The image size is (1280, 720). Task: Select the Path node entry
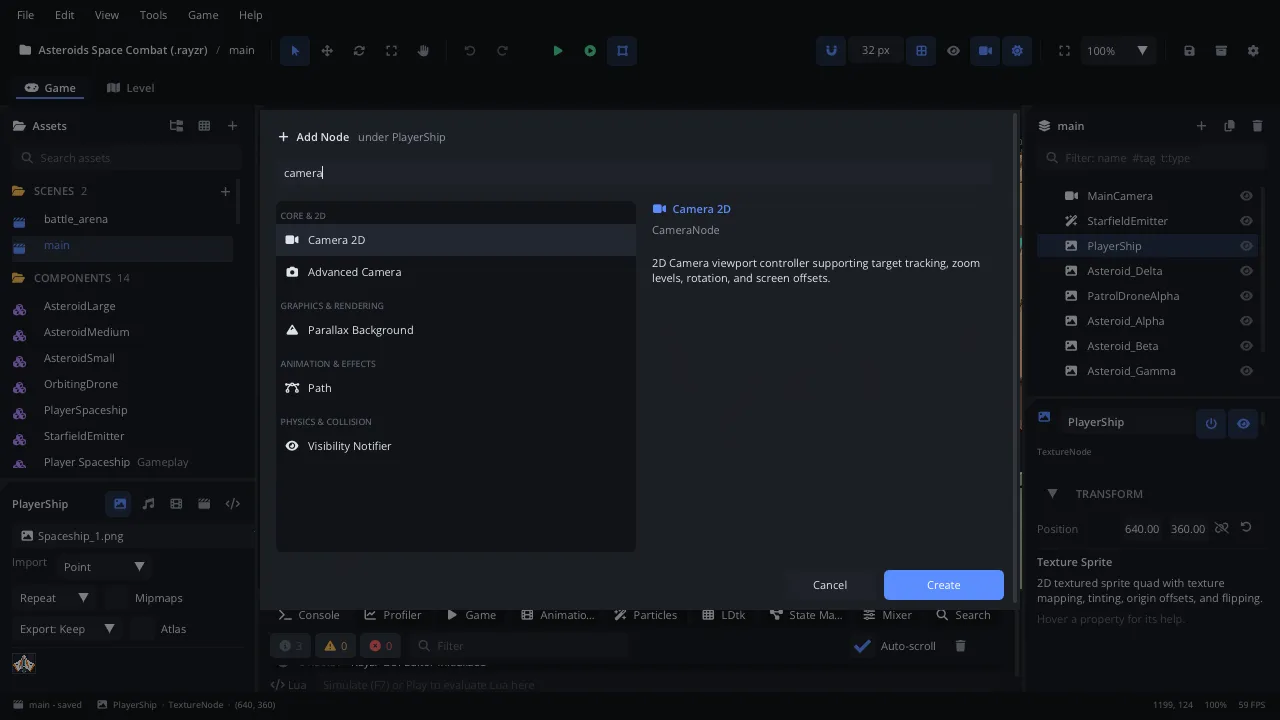(x=456, y=388)
